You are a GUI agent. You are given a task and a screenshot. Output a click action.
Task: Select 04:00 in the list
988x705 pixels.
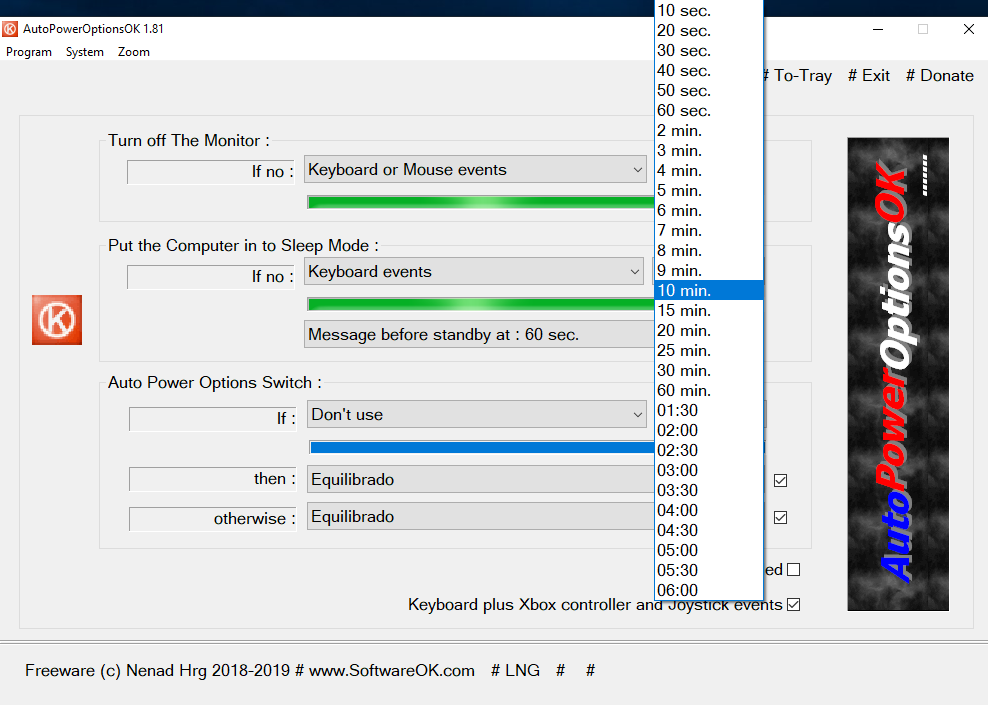[709, 510]
